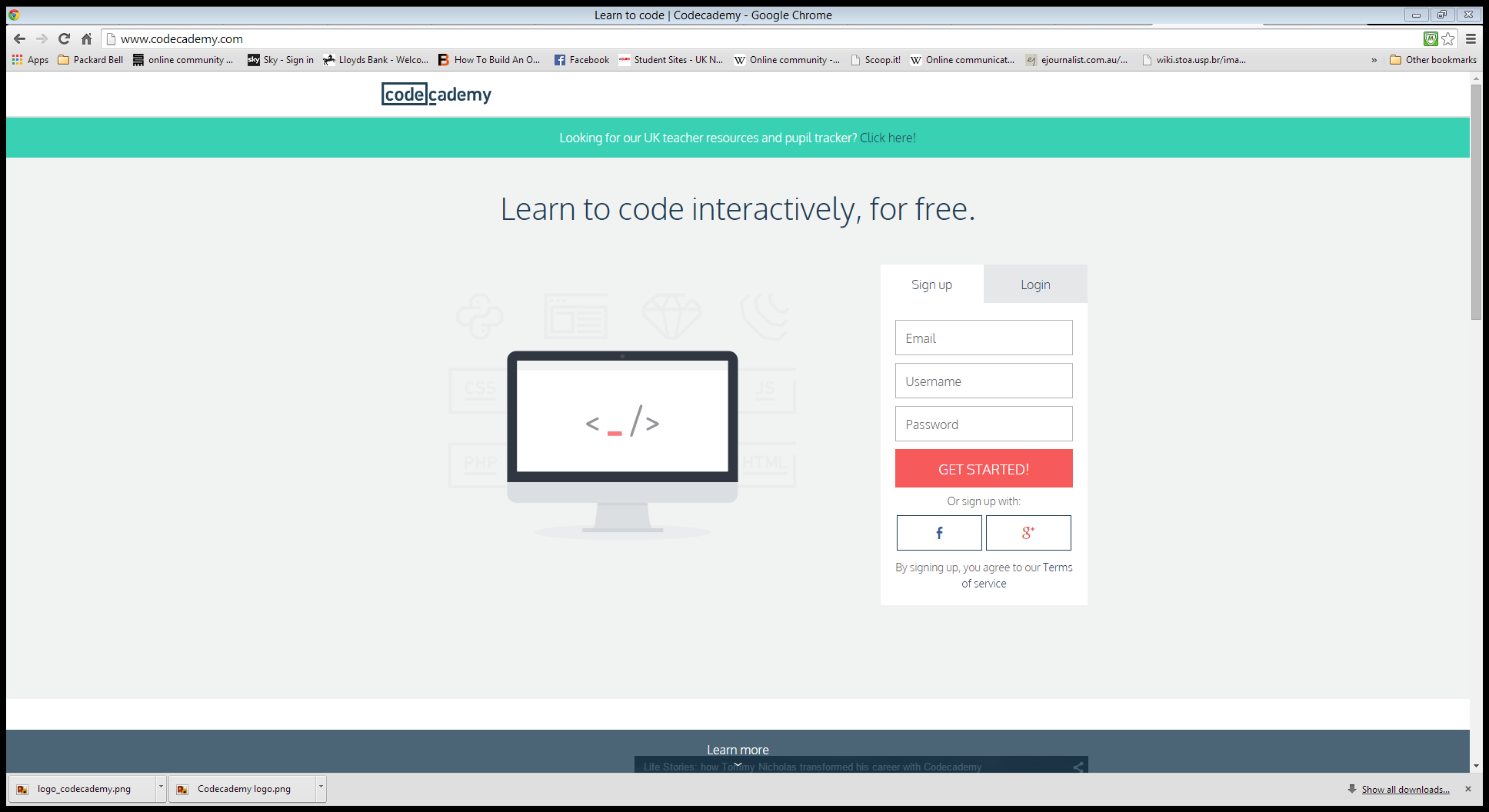The height and width of the screenshot is (812, 1489).
Task: Open the ejournalist.com.au bookmark
Action: (1077, 60)
